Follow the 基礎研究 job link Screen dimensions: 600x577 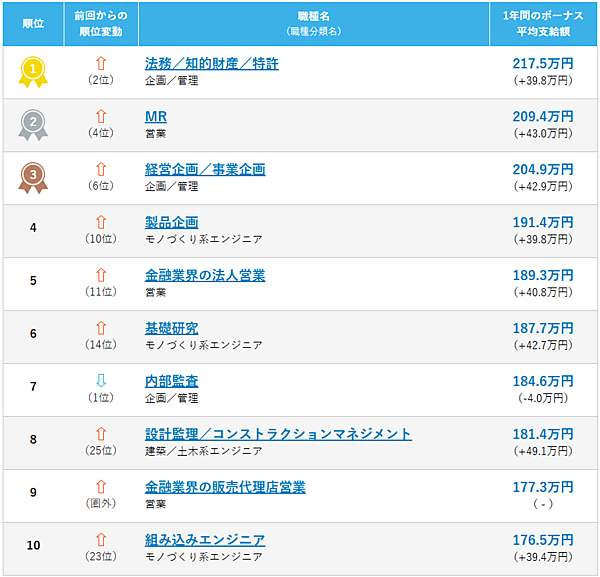tap(172, 328)
